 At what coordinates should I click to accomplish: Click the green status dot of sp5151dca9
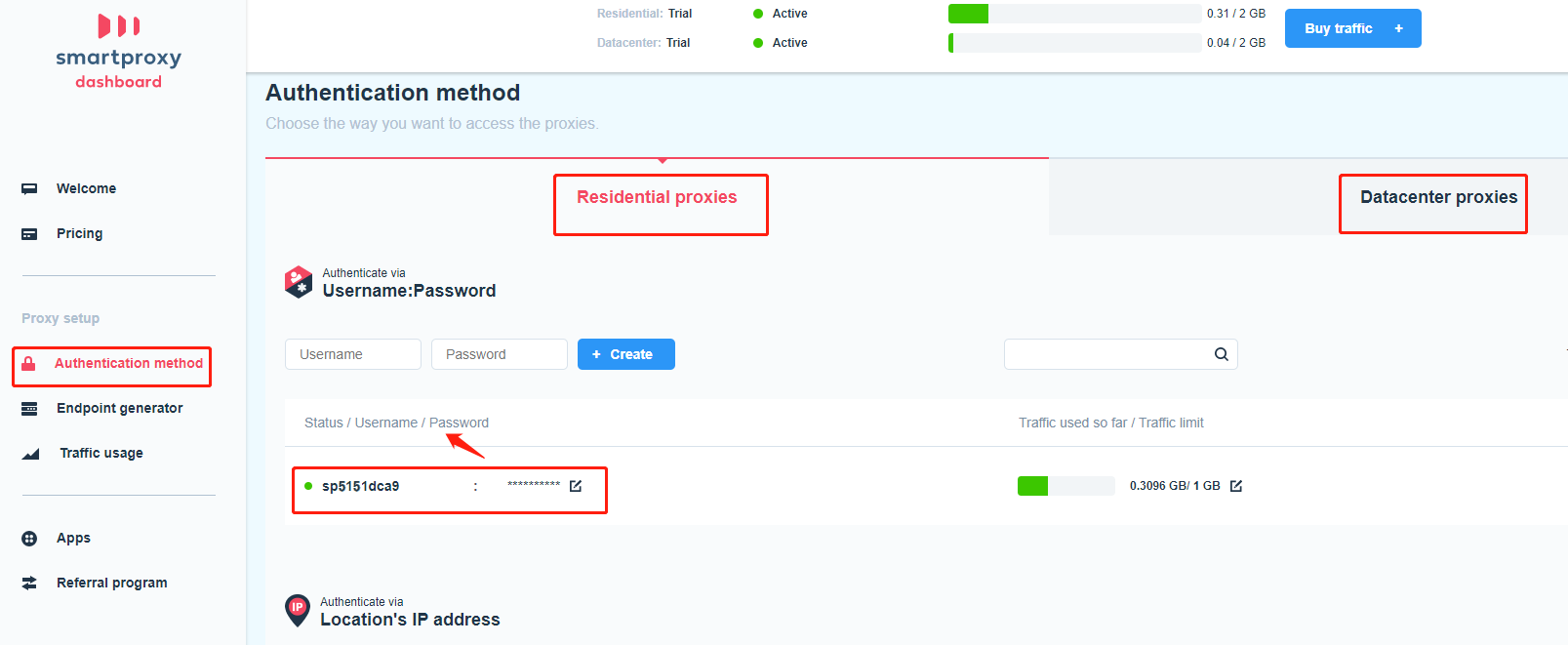pyautogui.click(x=308, y=486)
